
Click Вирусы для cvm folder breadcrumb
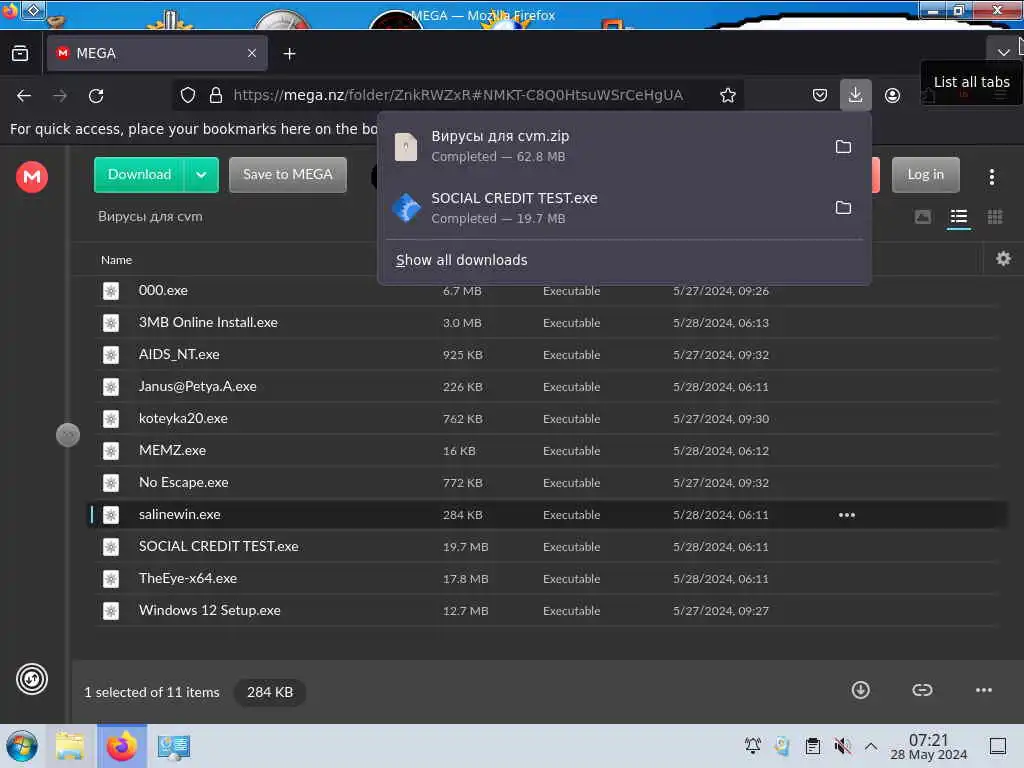click(x=150, y=217)
